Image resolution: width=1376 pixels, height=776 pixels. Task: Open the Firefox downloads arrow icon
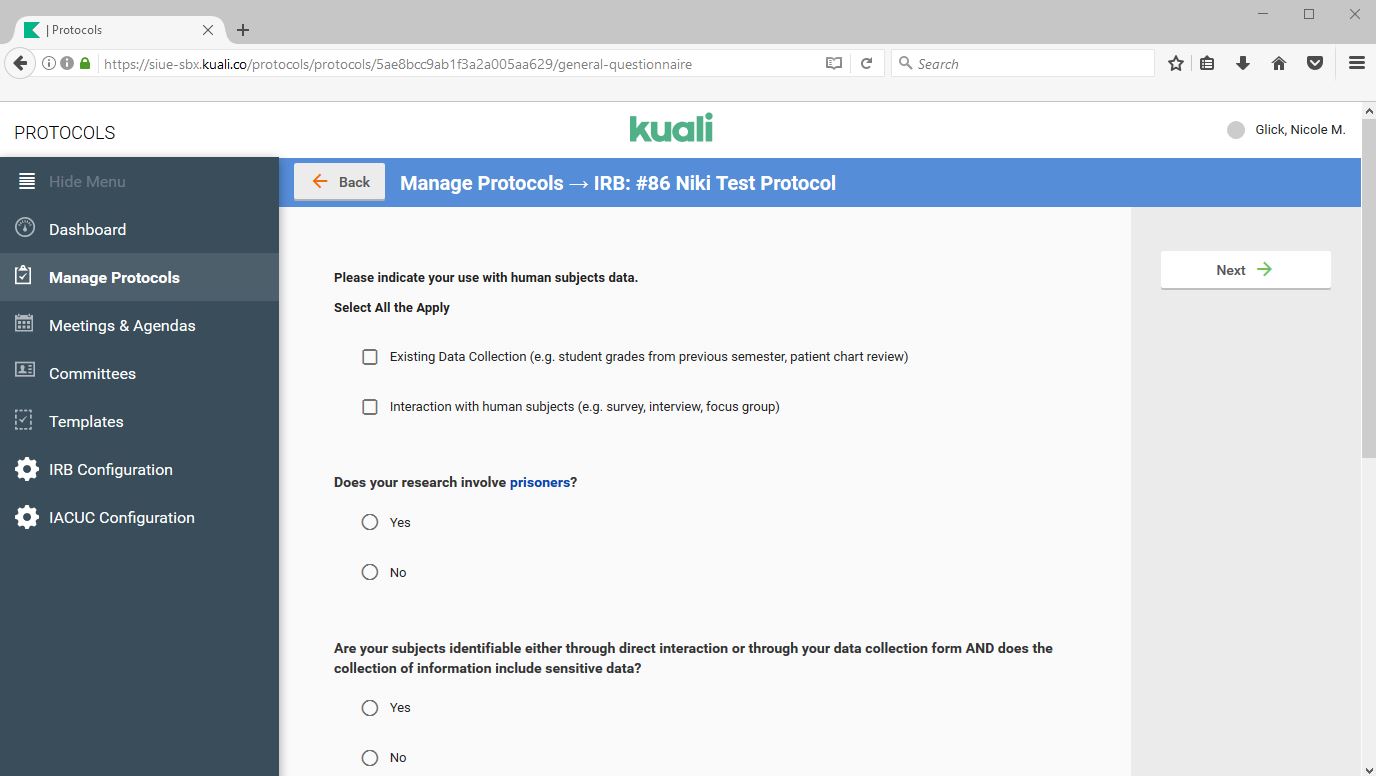[1243, 64]
